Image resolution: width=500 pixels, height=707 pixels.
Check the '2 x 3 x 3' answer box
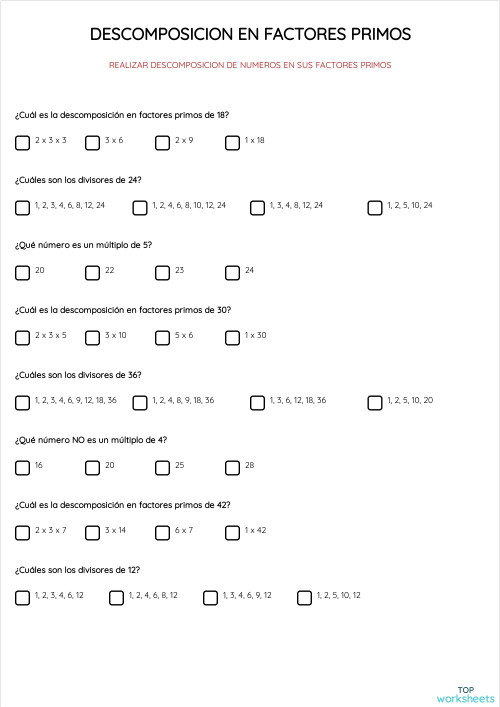[x=23, y=143]
